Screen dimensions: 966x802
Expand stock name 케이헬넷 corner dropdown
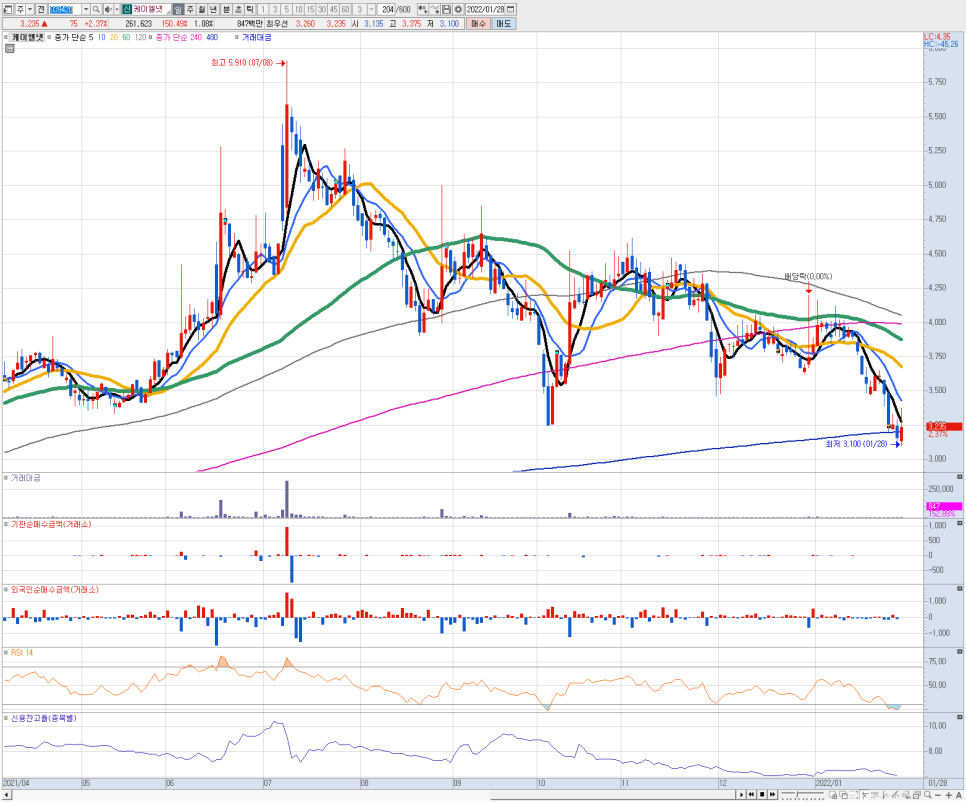coord(168,11)
